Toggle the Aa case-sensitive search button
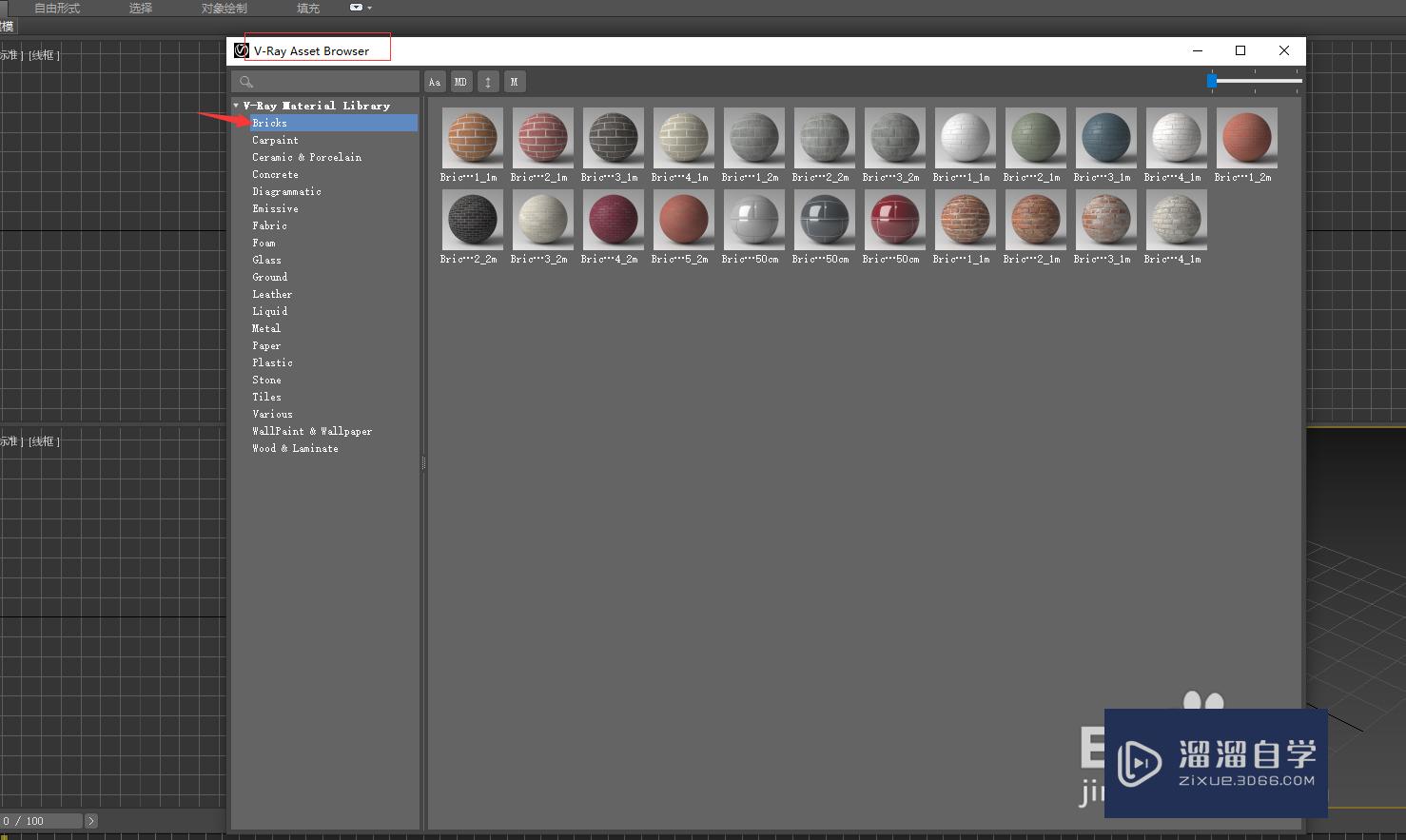1406x840 pixels. pyautogui.click(x=435, y=82)
